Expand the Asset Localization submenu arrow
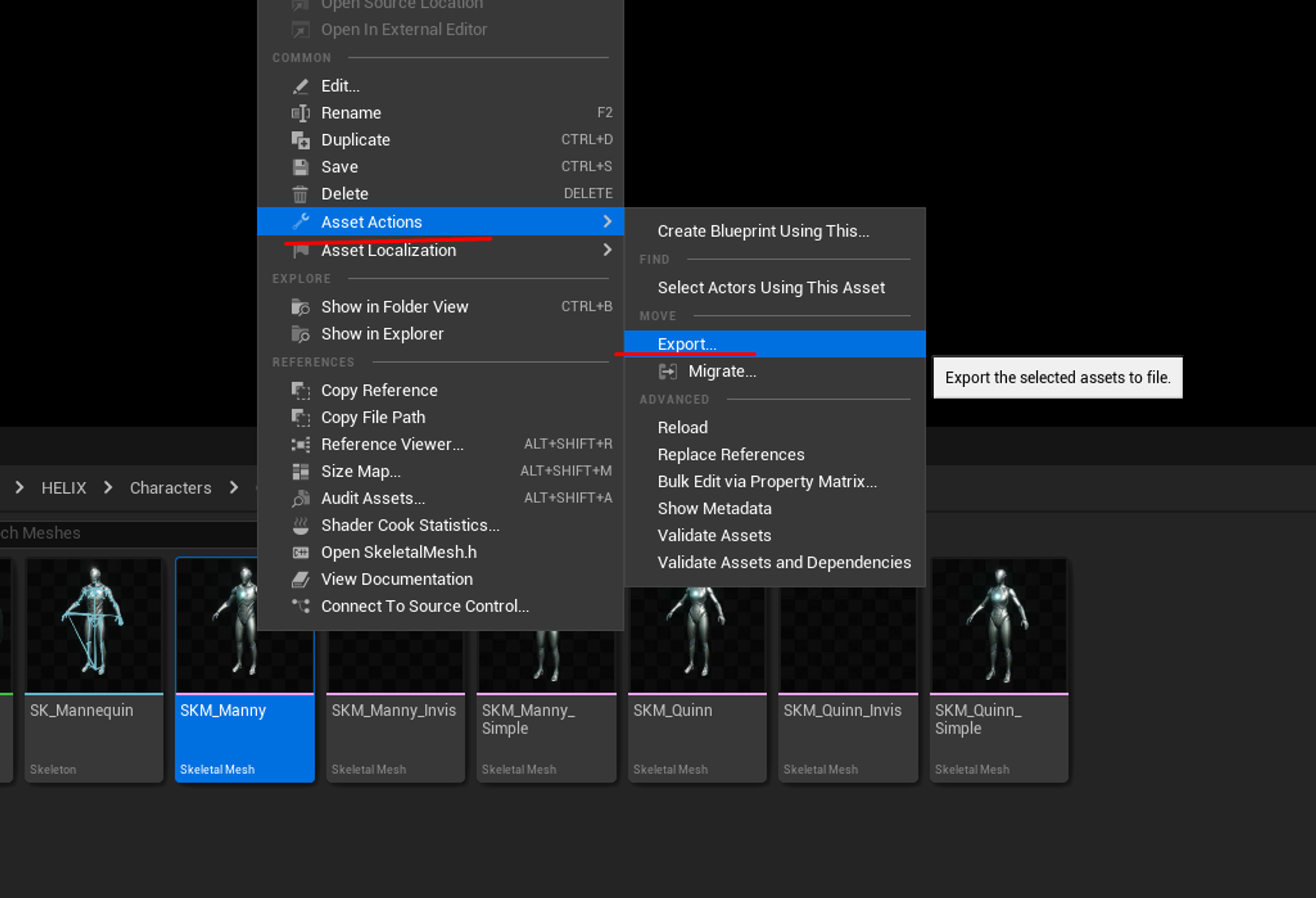The width and height of the screenshot is (1316, 898). click(x=607, y=250)
